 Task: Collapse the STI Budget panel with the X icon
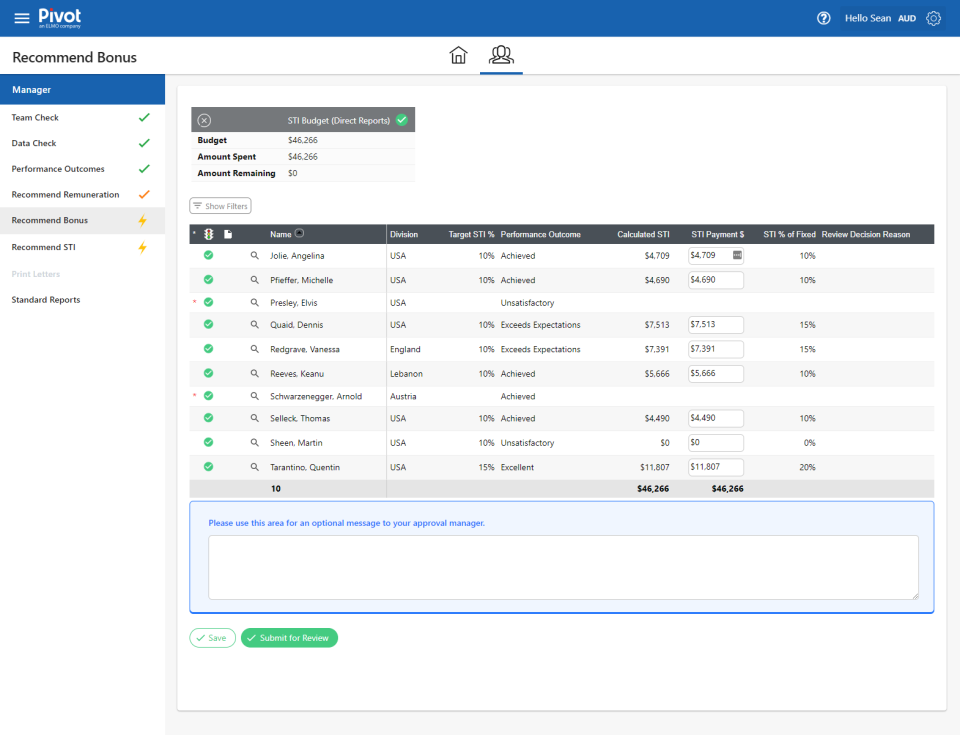pyautogui.click(x=207, y=118)
